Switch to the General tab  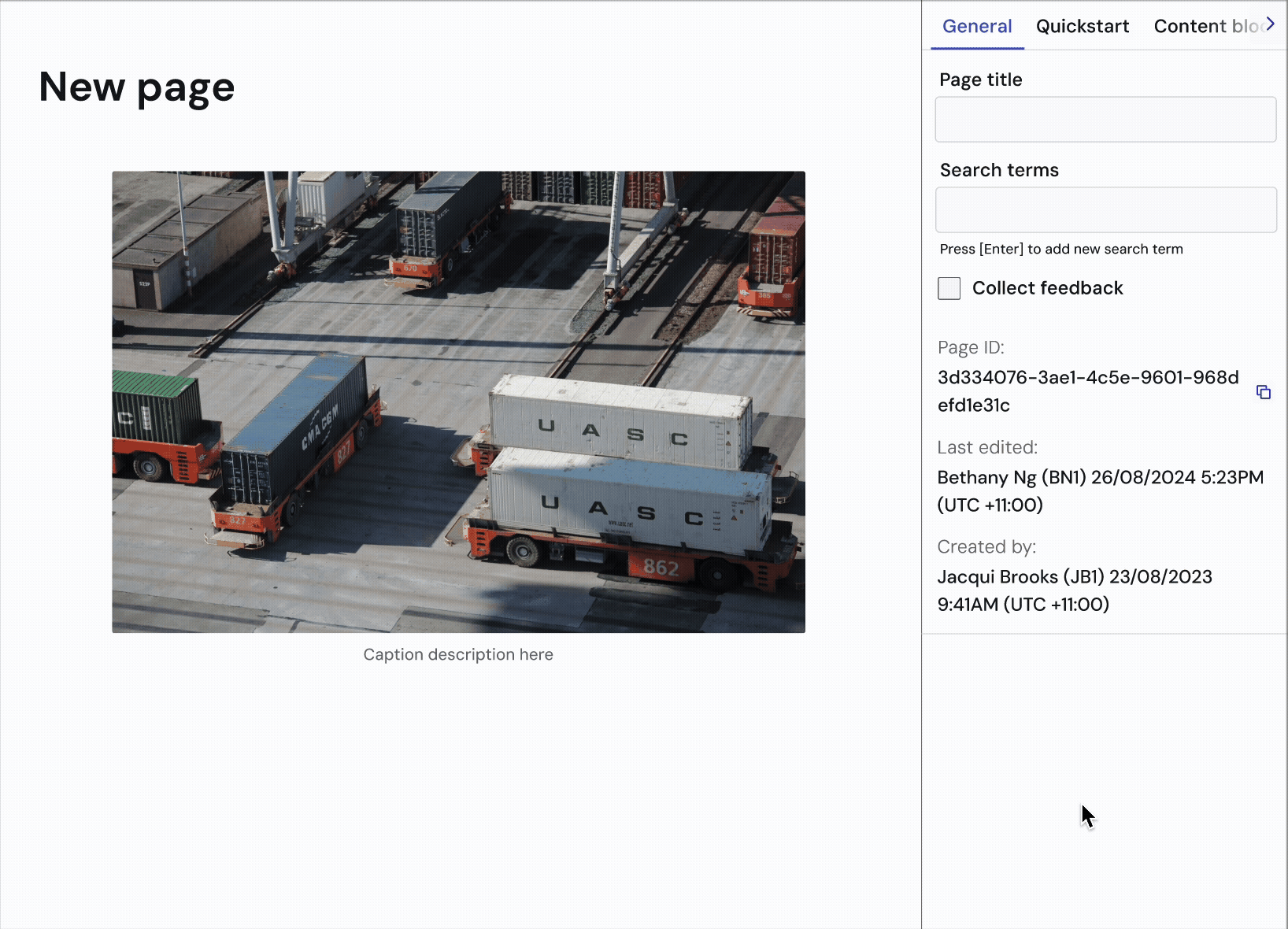pos(977,26)
